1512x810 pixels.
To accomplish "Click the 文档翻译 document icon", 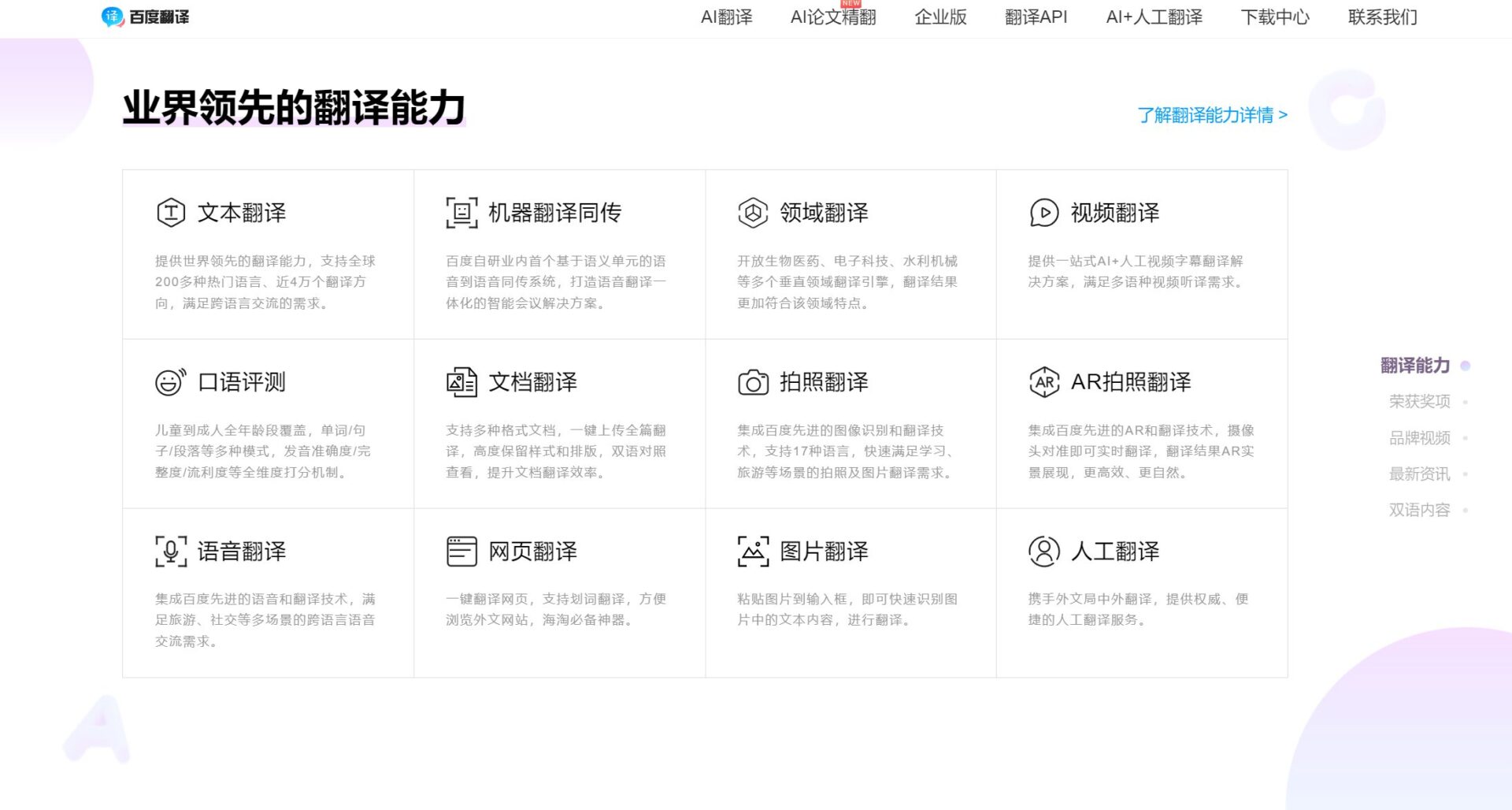I will tap(462, 382).
